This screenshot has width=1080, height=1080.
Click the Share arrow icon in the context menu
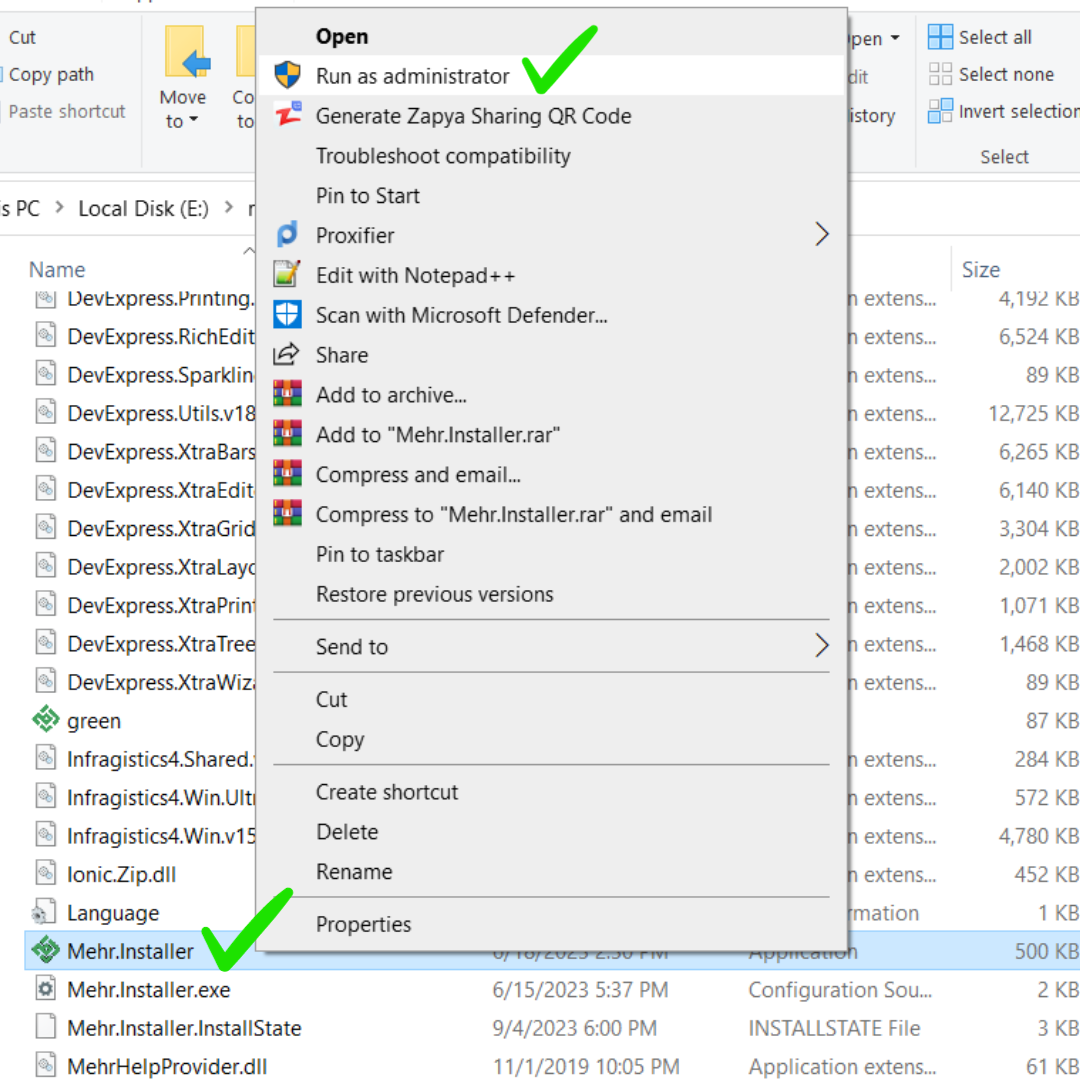[x=287, y=354]
